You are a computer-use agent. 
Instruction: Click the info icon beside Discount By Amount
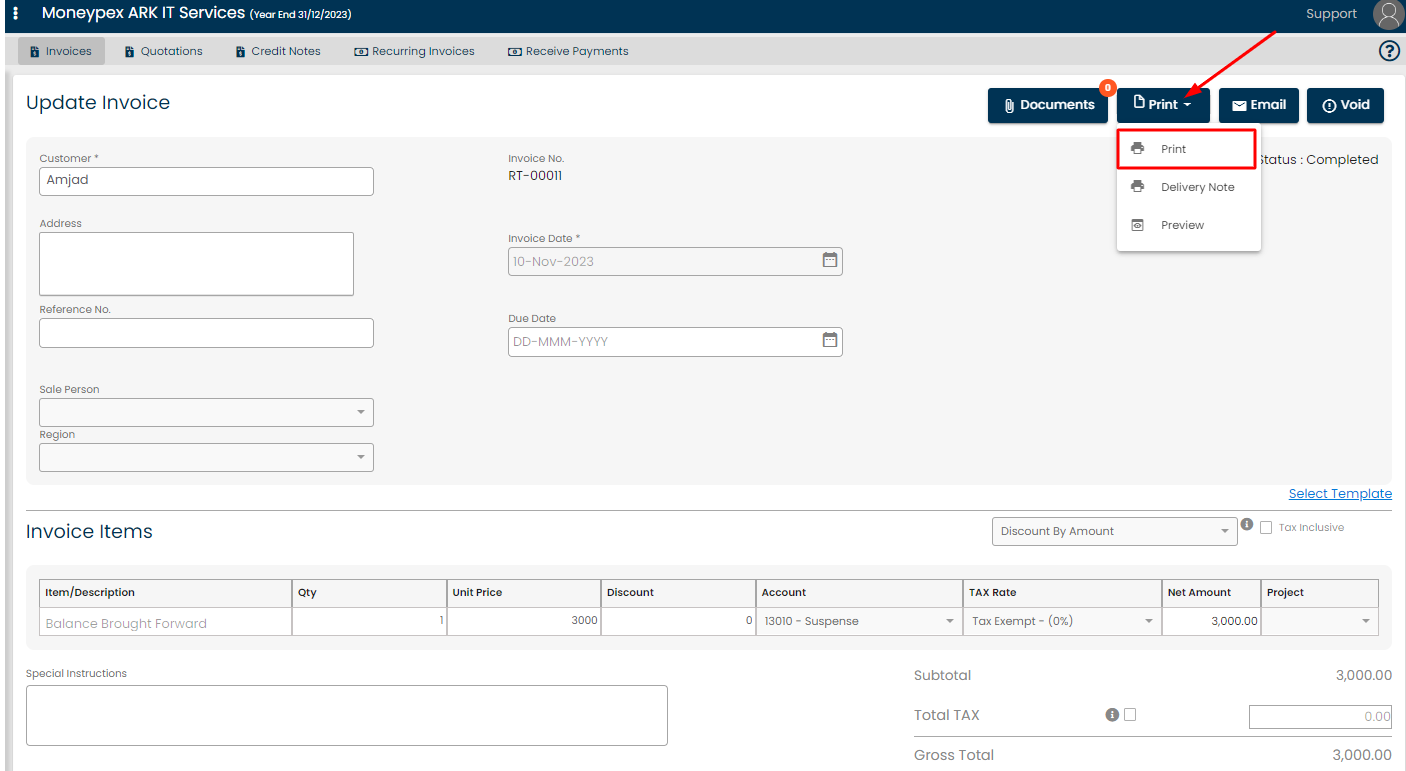pyautogui.click(x=1247, y=524)
